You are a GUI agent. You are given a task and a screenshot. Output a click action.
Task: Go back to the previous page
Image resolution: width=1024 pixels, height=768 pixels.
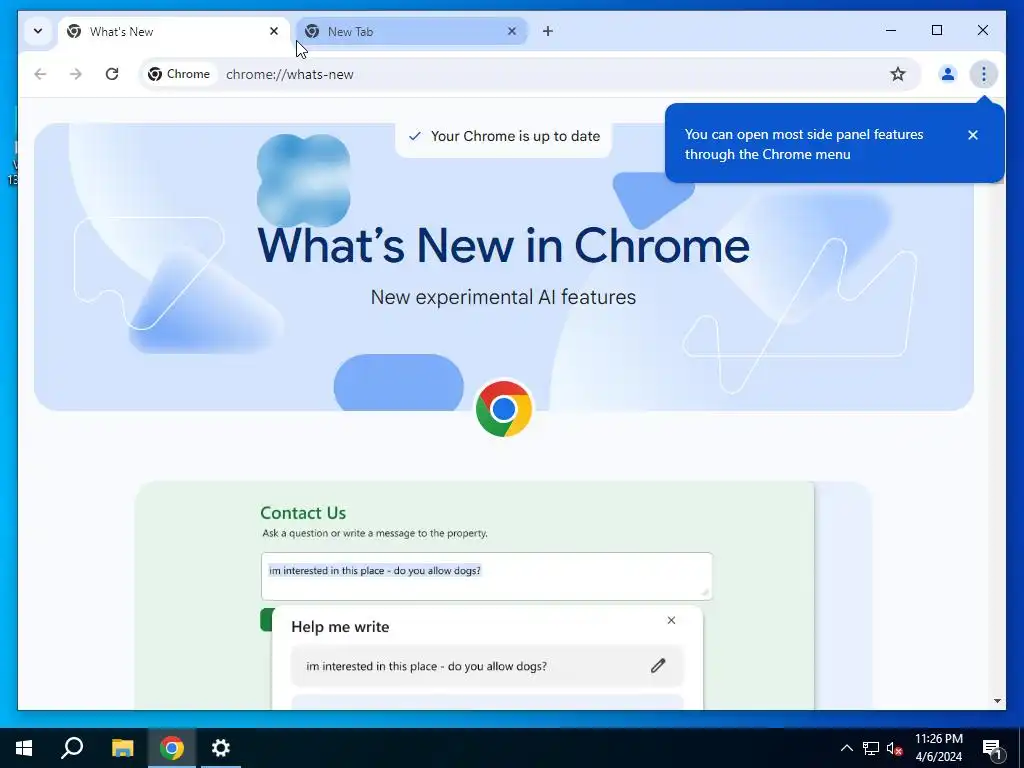coord(40,74)
